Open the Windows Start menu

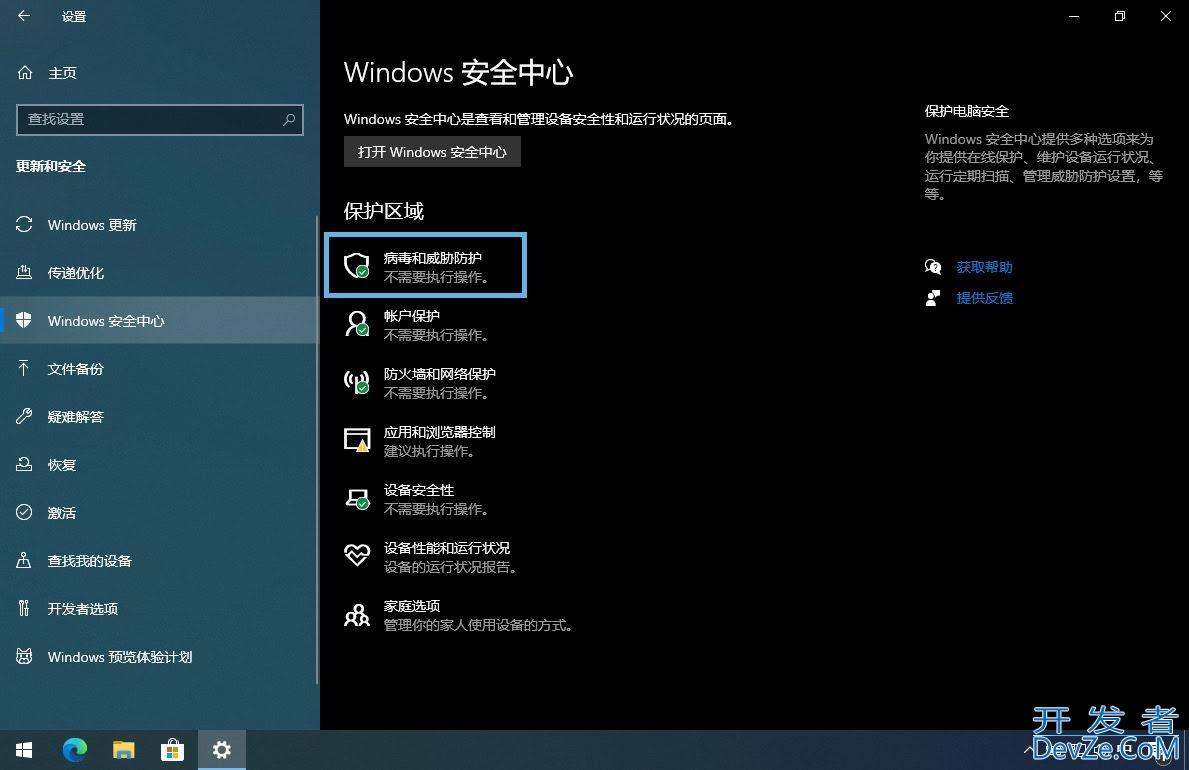(24, 750)
